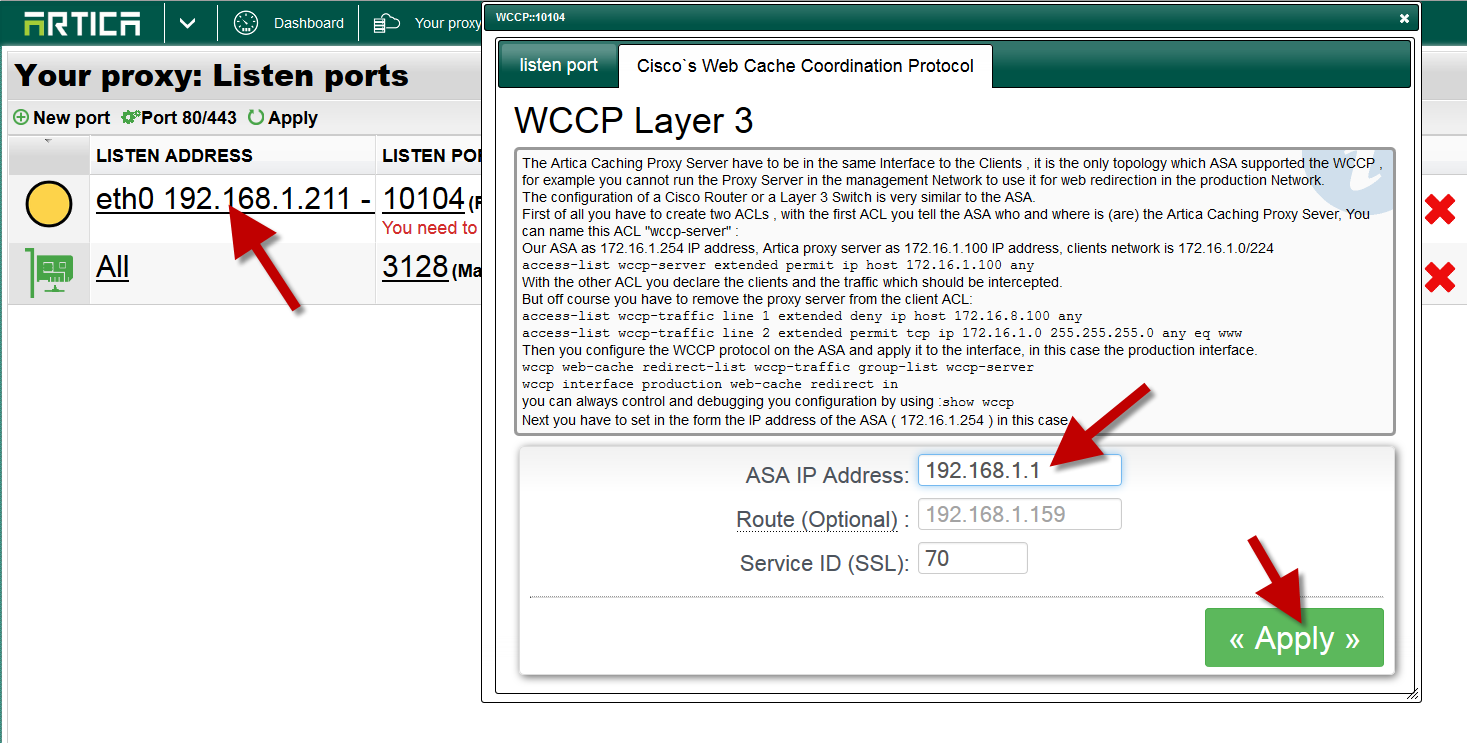Click the 'You need to' red warning text
Image resolution: width=1467 pixels, height=743 pixels.
[430, 228]
